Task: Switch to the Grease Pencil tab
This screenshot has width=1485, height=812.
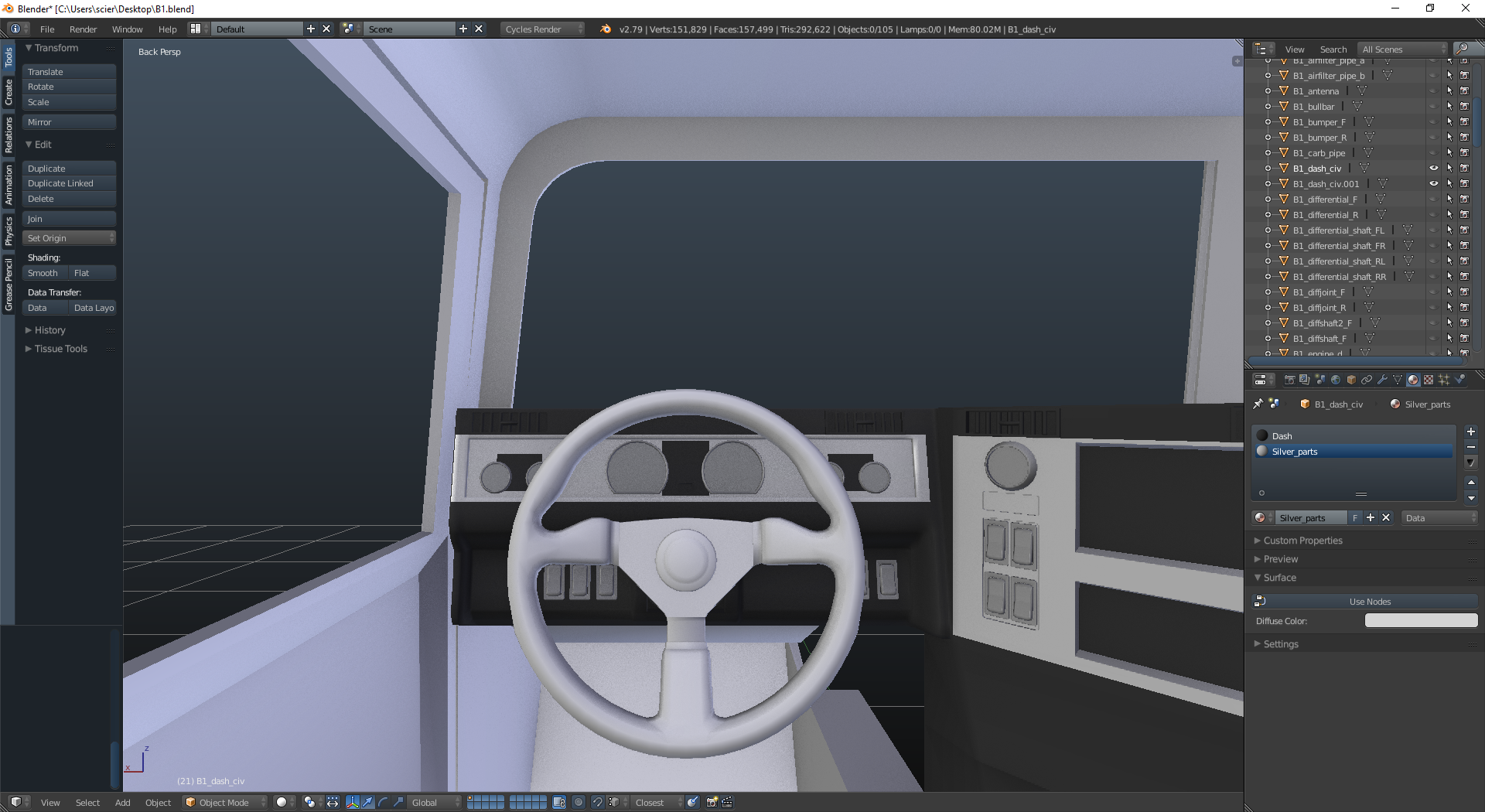Action: tap(8, 285)
